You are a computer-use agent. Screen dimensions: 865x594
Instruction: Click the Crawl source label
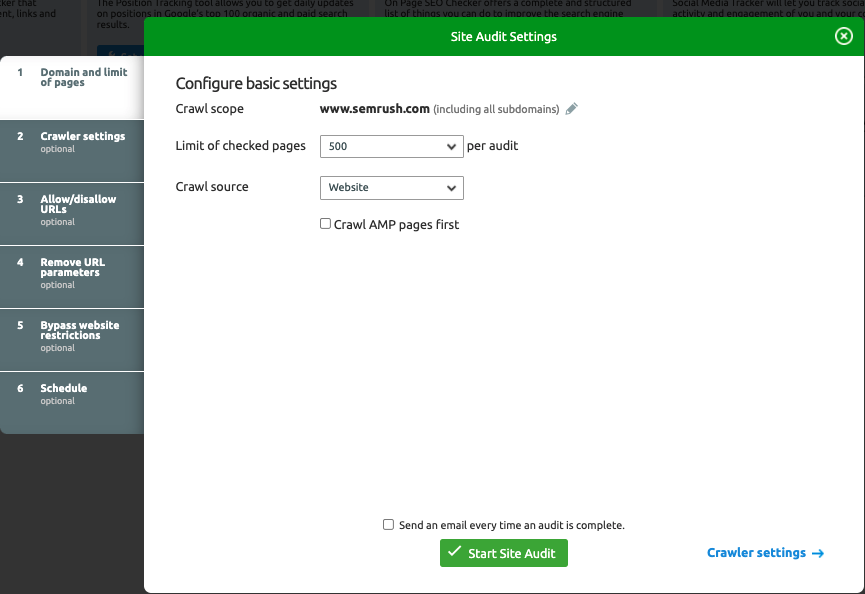[x=212, y=186]
